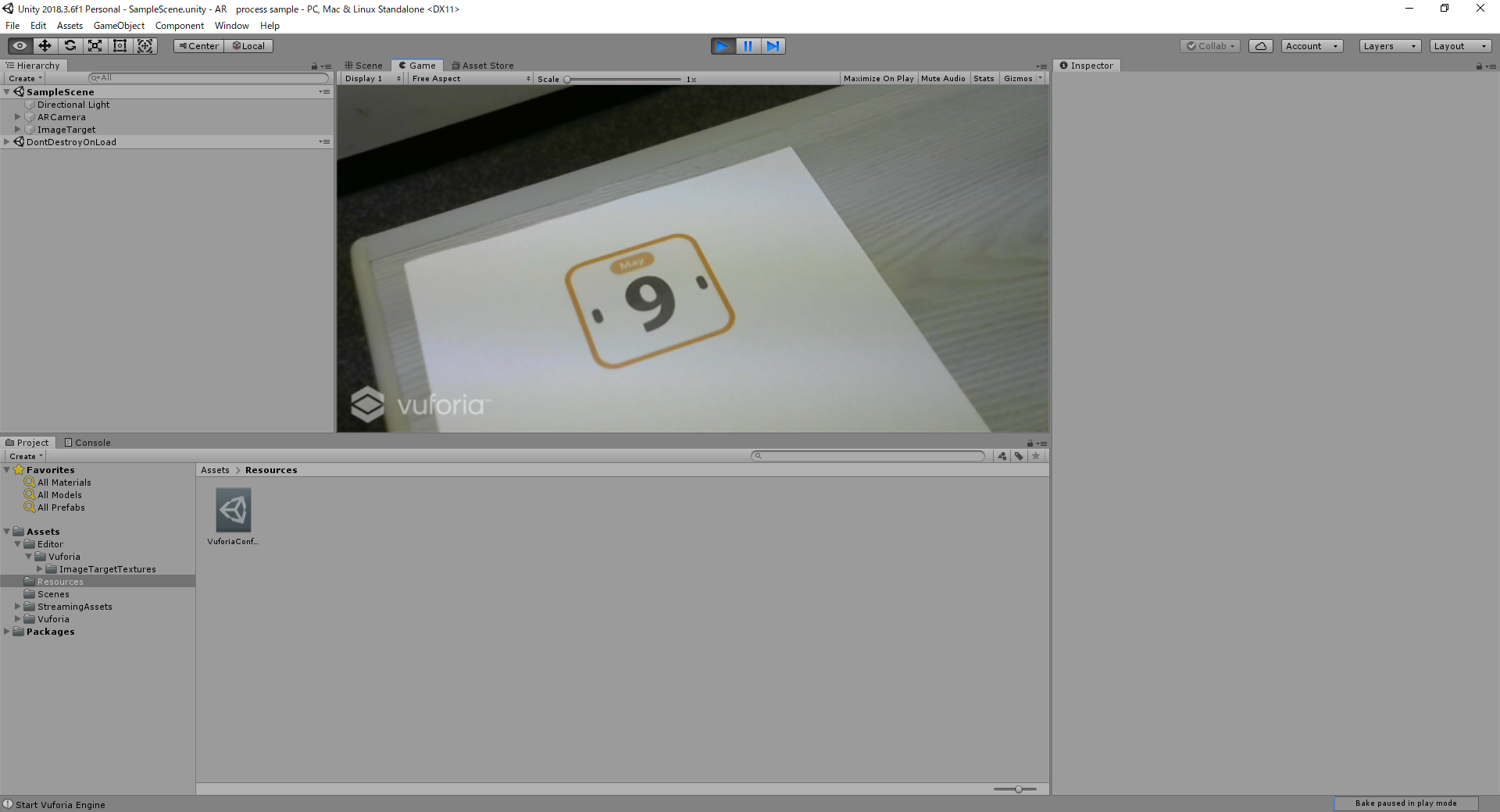
Task: Switch to the Scene tab
Action: pyautogui.click(x=364, y=66)
